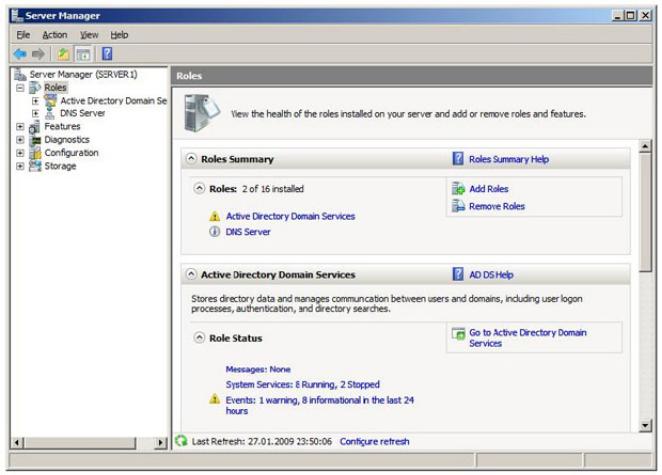Click the warning icon beside Events line
The height and width of the screenshot is (475, 662).
click(214, 399)
